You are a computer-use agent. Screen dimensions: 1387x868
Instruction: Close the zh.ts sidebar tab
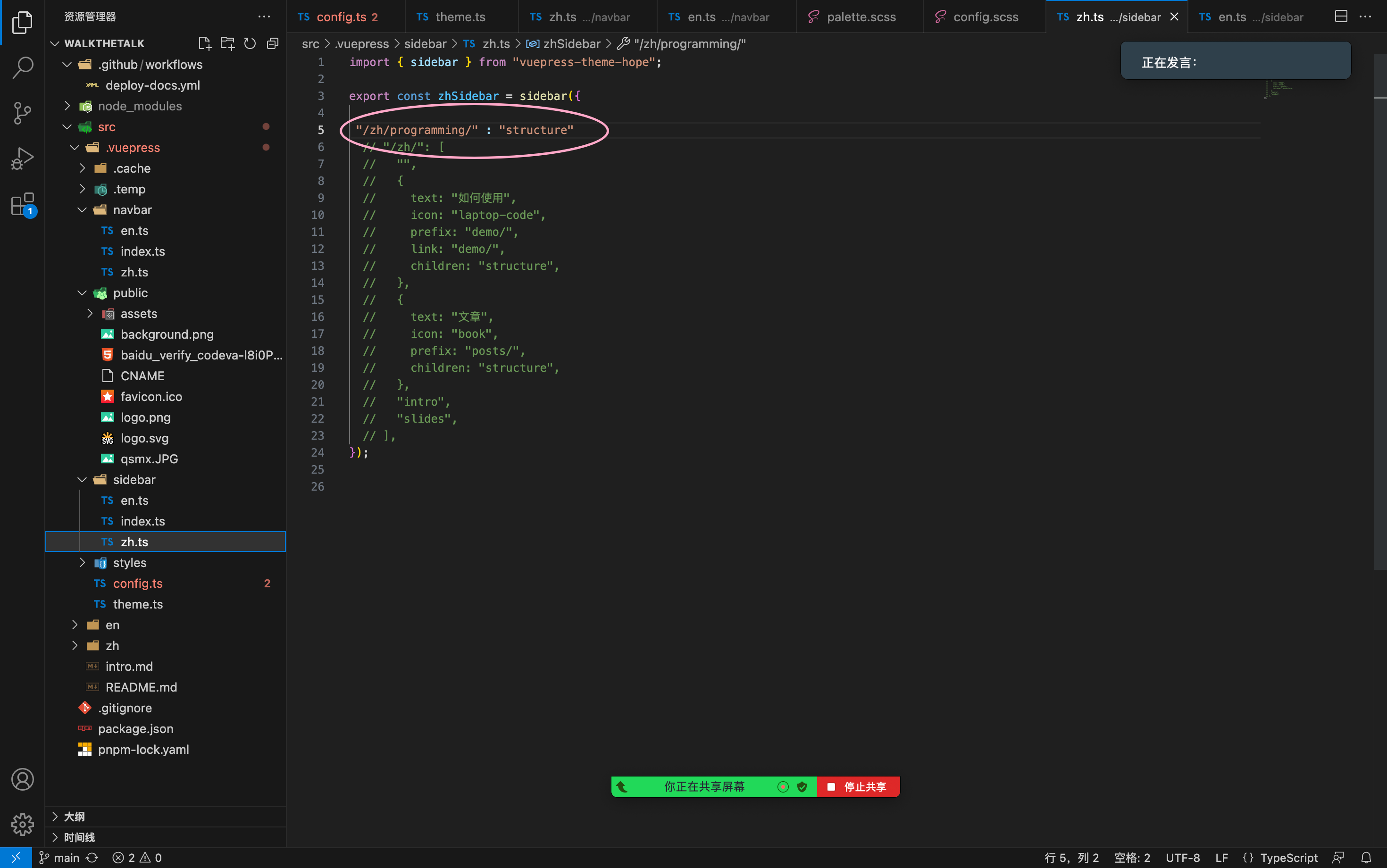pos(1175,17)
